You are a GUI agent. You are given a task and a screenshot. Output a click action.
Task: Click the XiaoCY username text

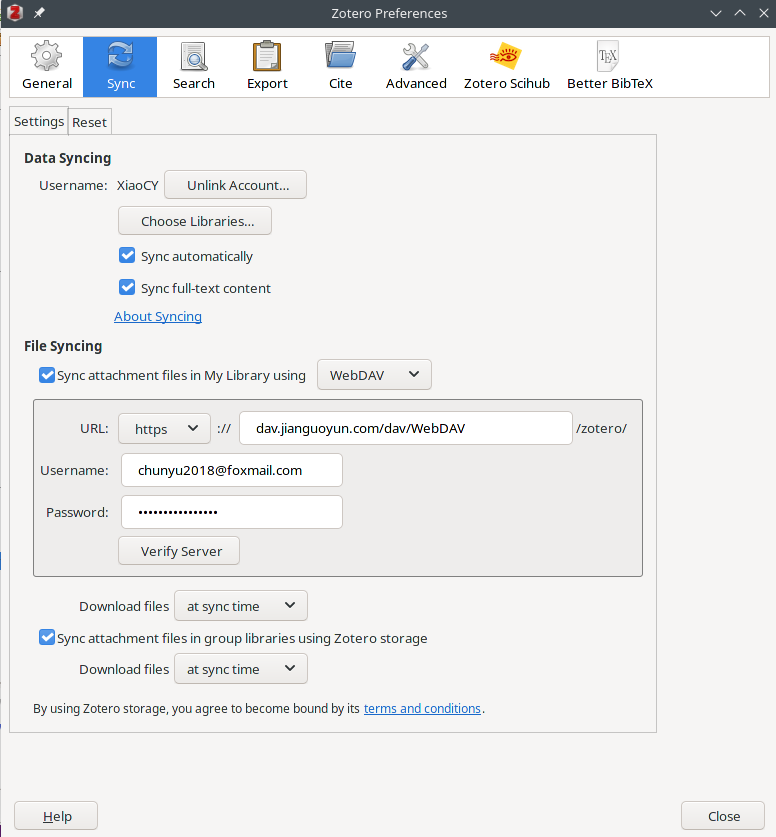138,185
